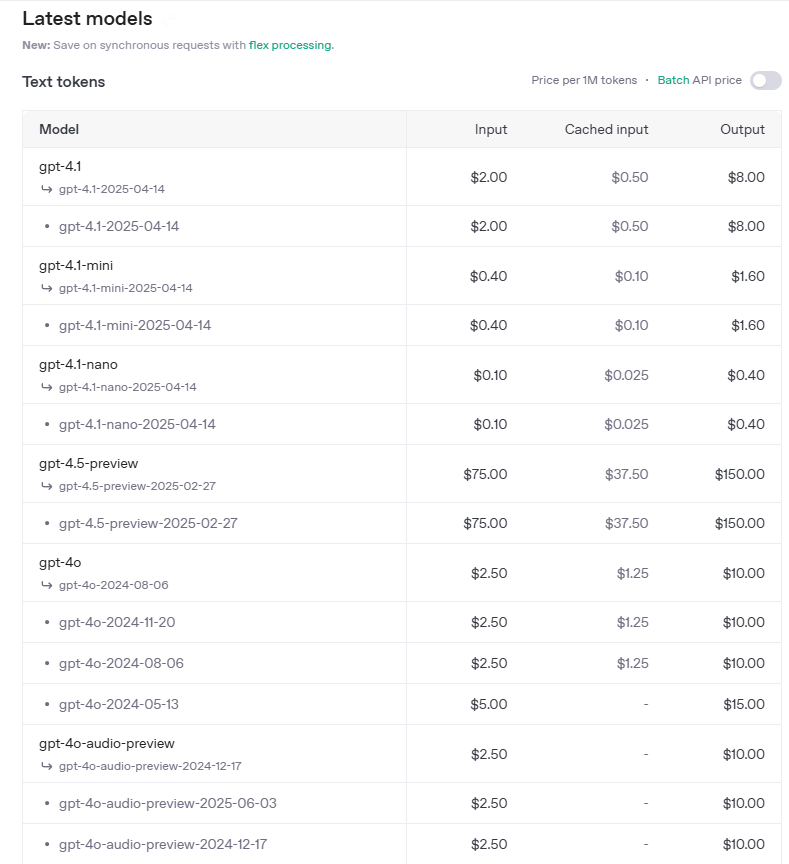Click the alias arrow icon under gpt-4.1-nano

[x=47, y=387]
